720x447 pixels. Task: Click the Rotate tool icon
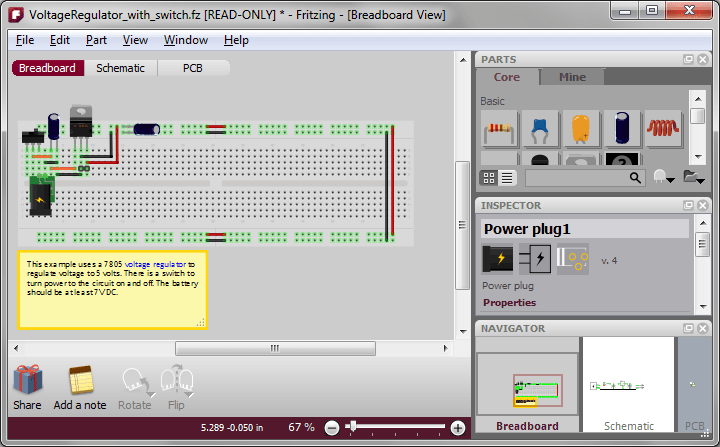(138, 382)
